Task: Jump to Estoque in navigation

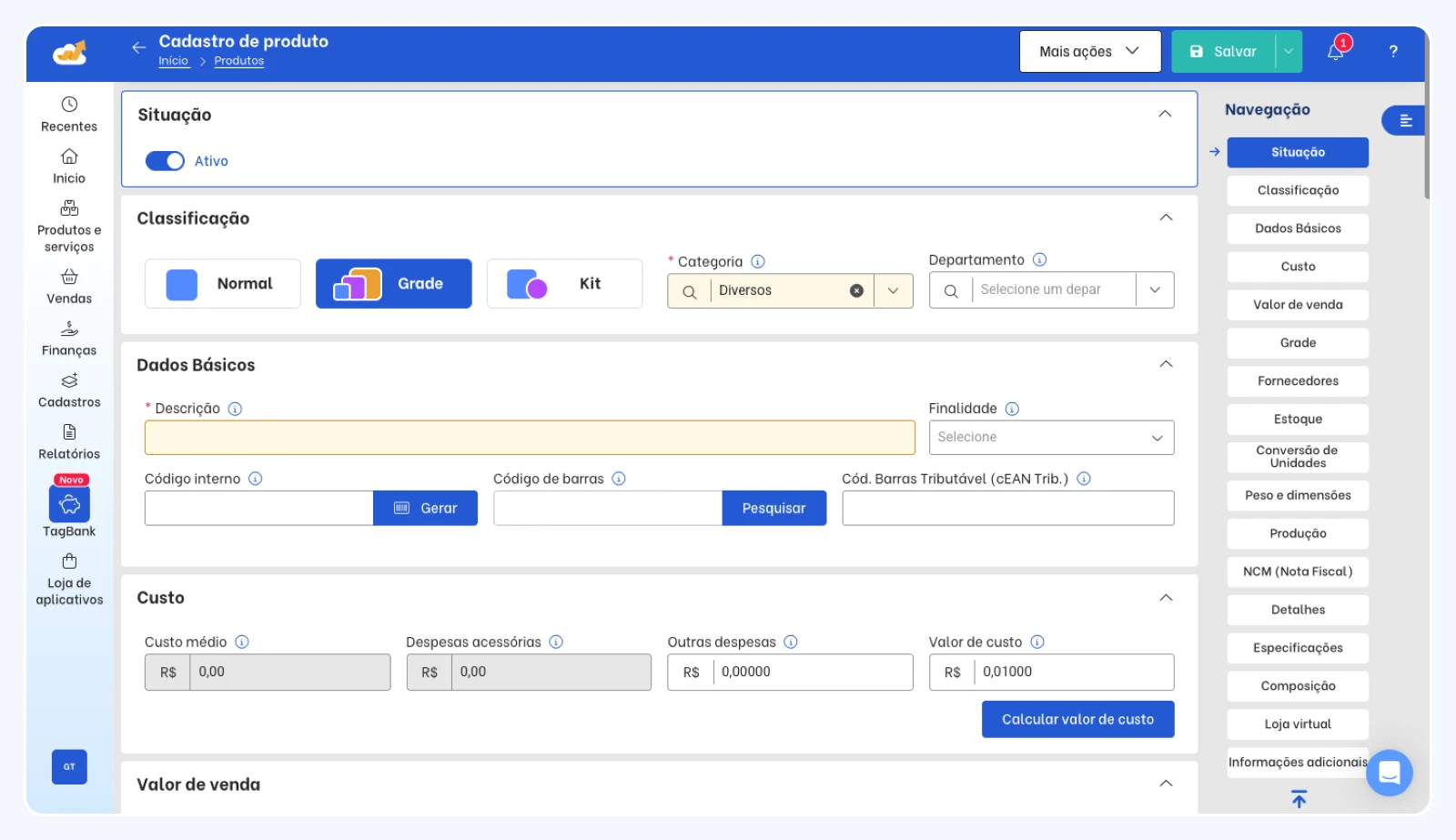Action: 1298,420
